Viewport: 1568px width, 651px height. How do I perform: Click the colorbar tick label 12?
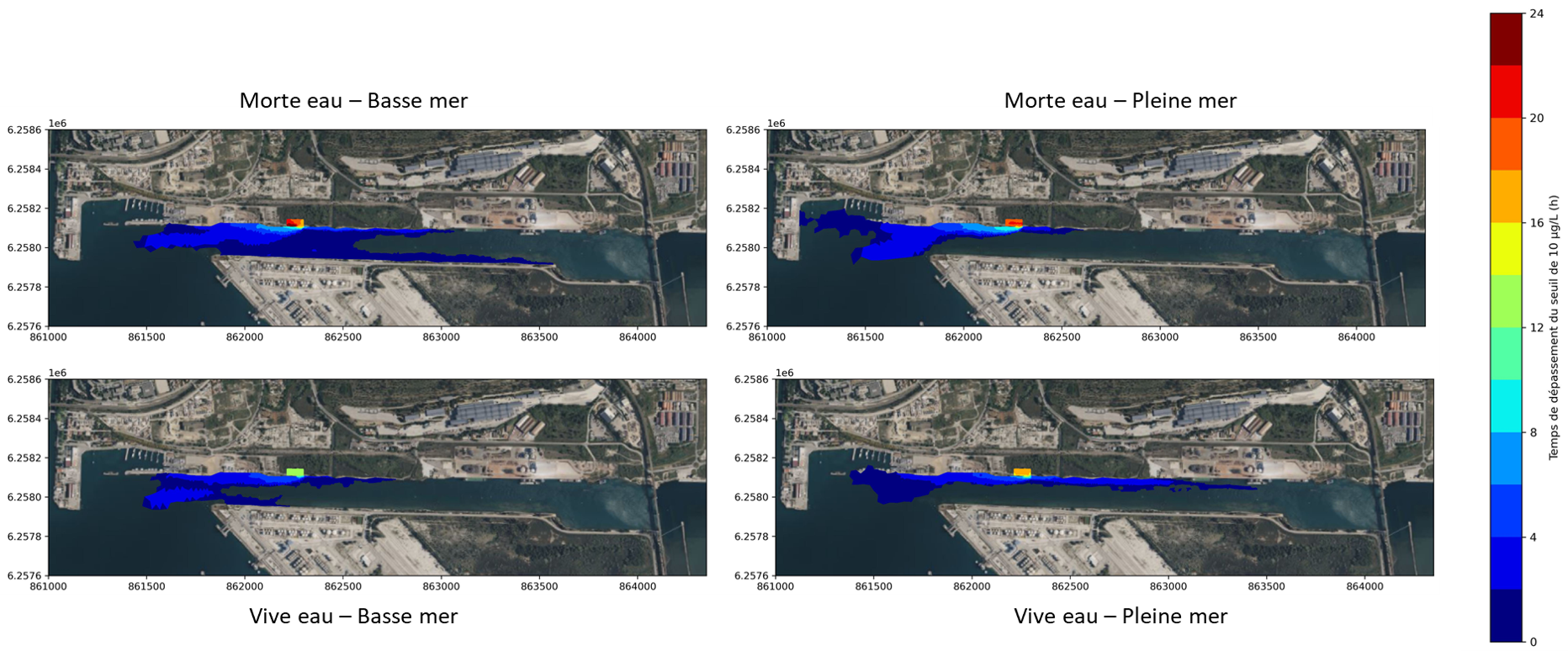[x=1536, y=328]
